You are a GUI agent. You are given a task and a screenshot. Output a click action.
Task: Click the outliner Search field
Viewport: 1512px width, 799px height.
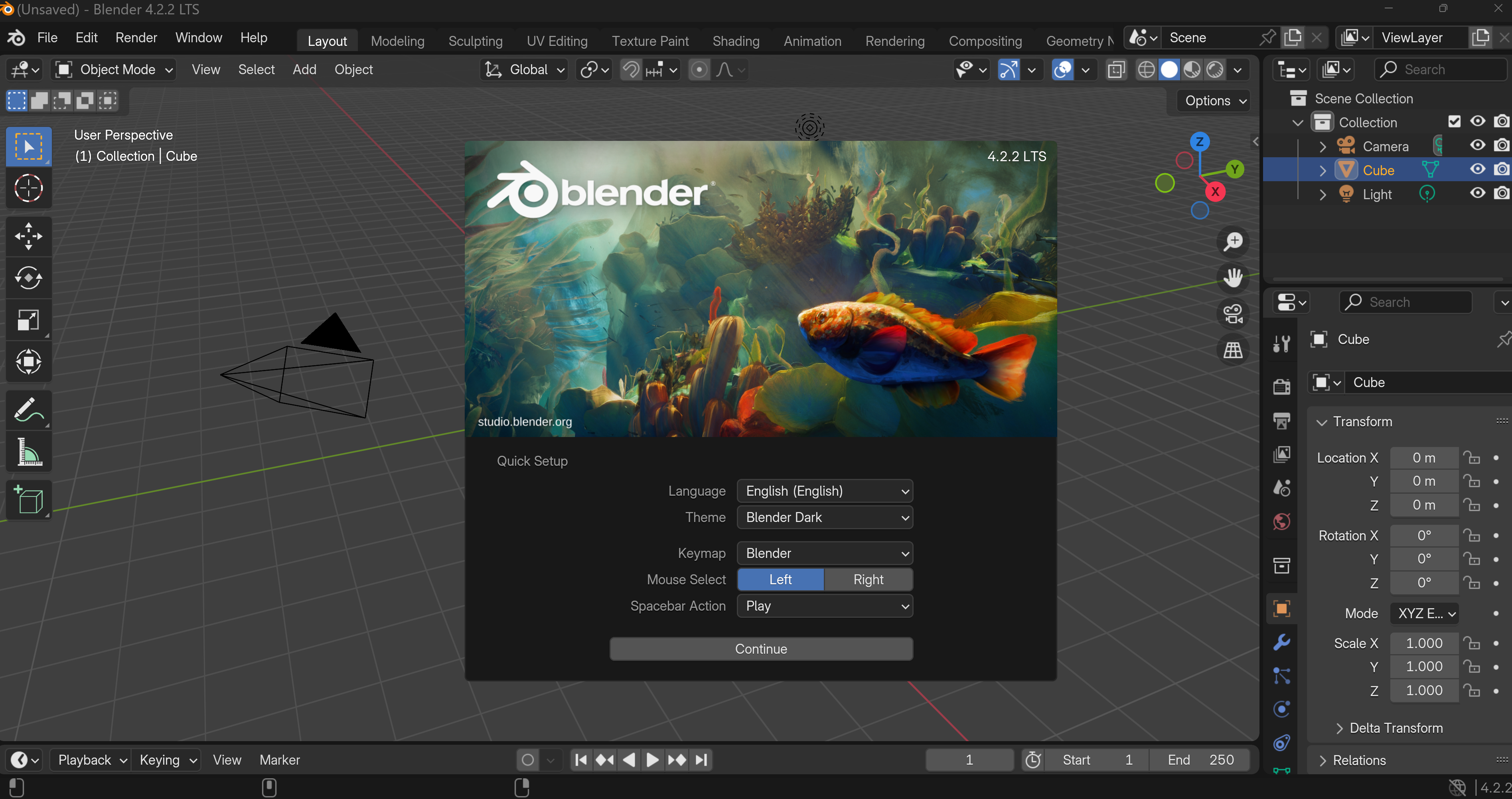1441,70
